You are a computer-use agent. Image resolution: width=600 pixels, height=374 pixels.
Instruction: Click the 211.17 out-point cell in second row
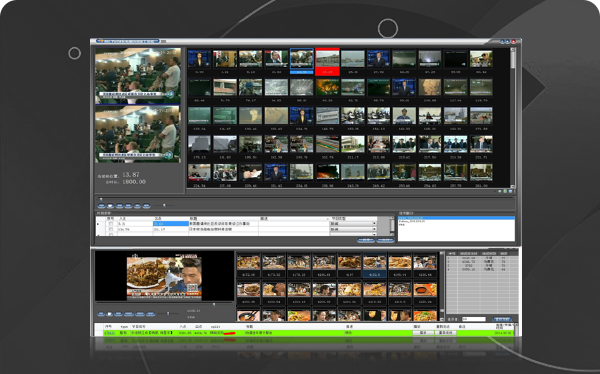click(x=171, y=229)
